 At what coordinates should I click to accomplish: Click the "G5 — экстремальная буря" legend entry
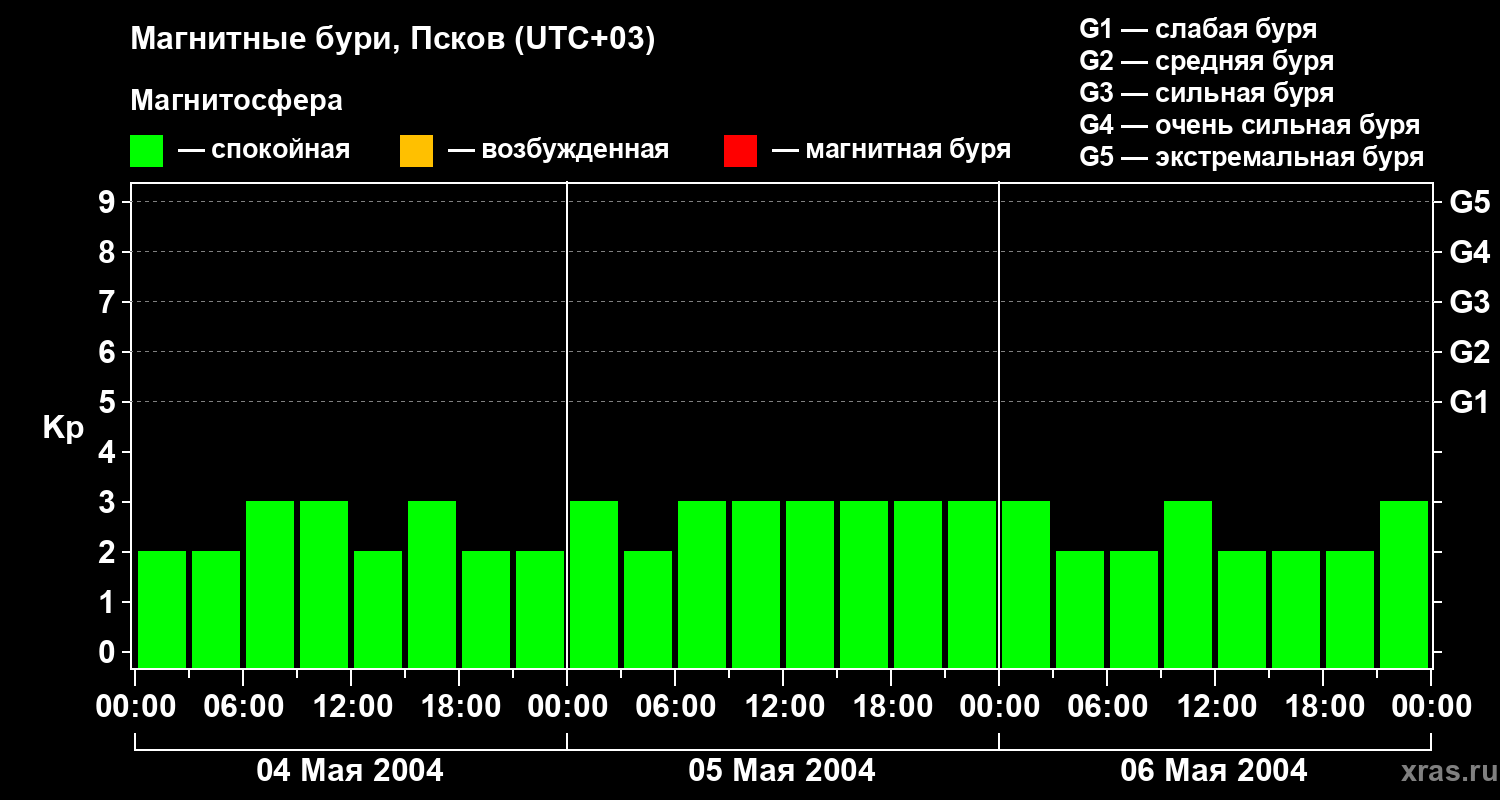1251,157
